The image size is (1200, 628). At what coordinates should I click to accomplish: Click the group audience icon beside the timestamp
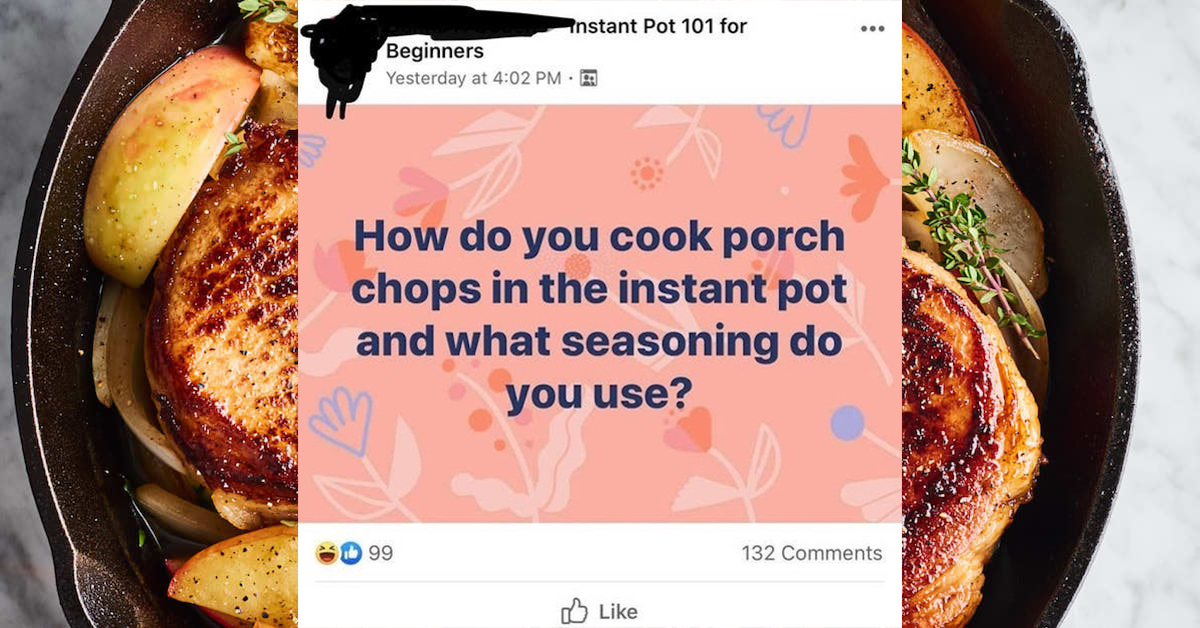589,78
